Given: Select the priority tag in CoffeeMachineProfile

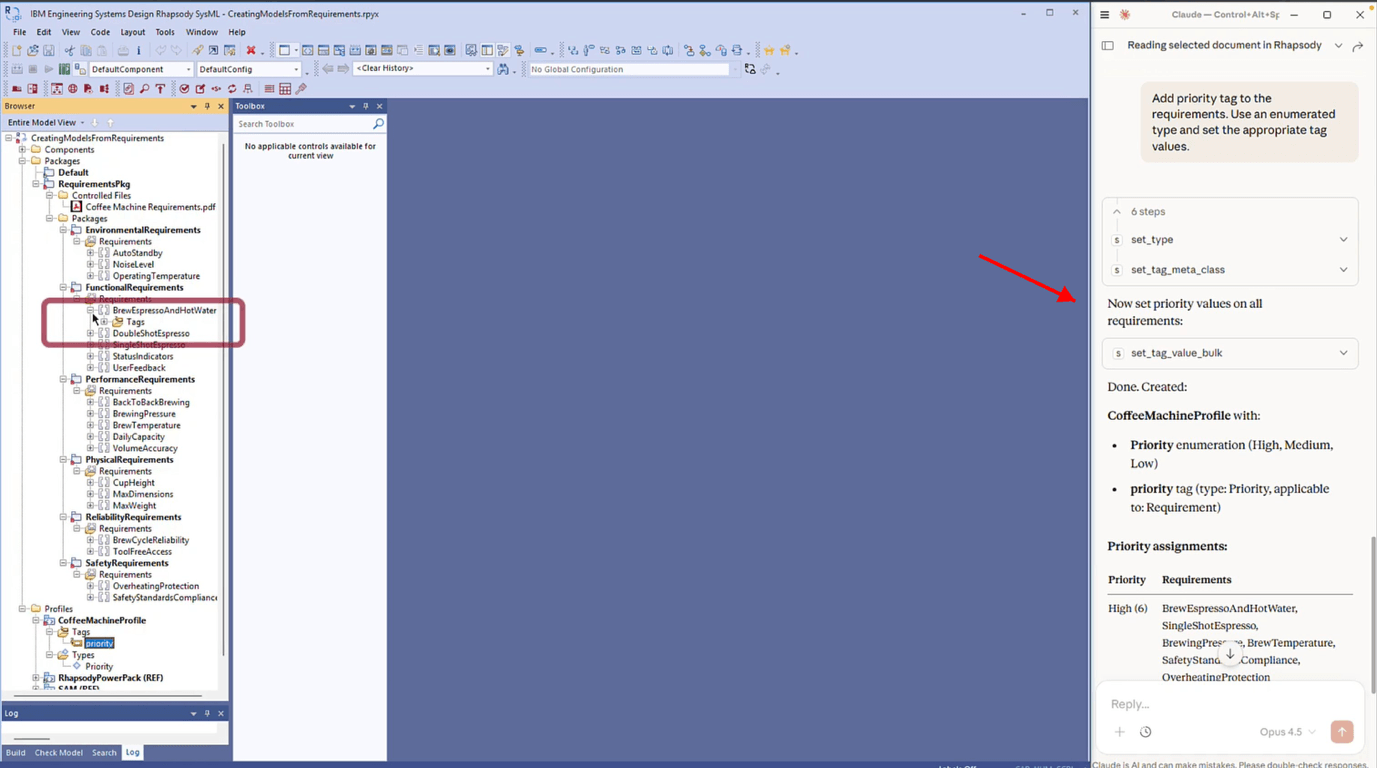Looking at the screenshot, I should point(99,644).
